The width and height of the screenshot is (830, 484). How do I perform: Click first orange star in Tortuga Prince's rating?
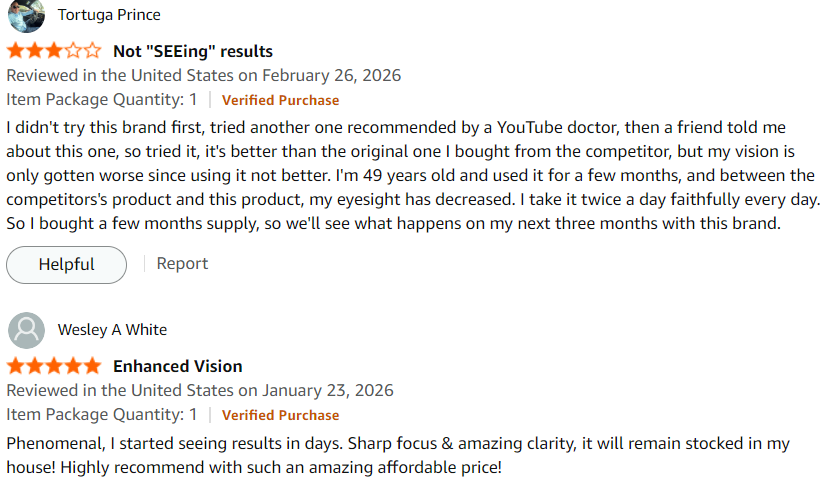(x=16, y=51)
